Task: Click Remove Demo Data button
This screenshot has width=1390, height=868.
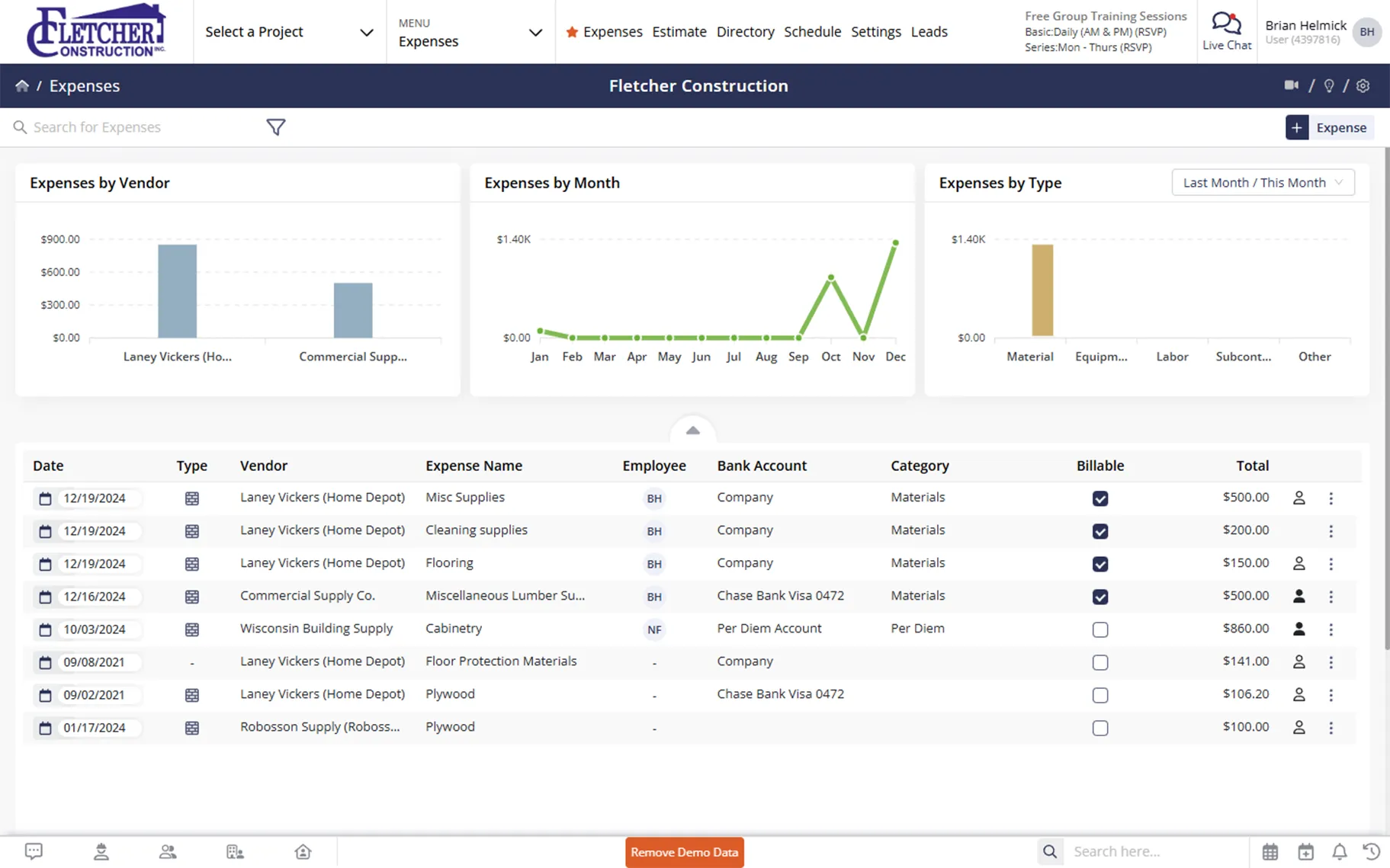Action: point(685,852)
